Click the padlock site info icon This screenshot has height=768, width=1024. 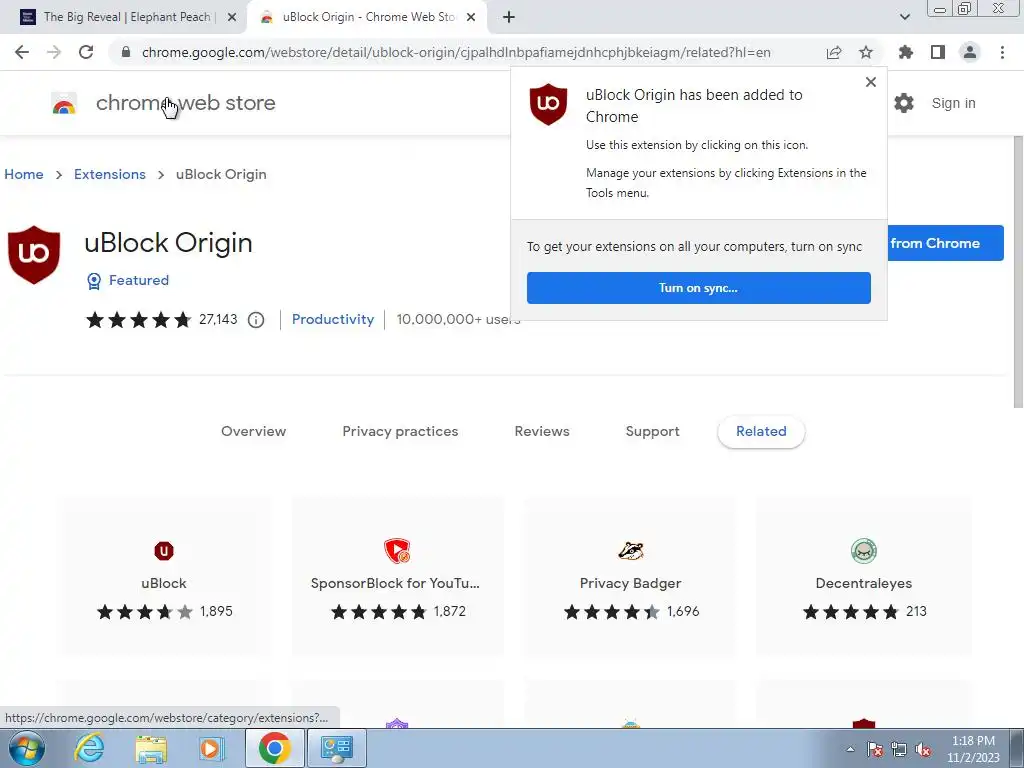pos(126,52)
